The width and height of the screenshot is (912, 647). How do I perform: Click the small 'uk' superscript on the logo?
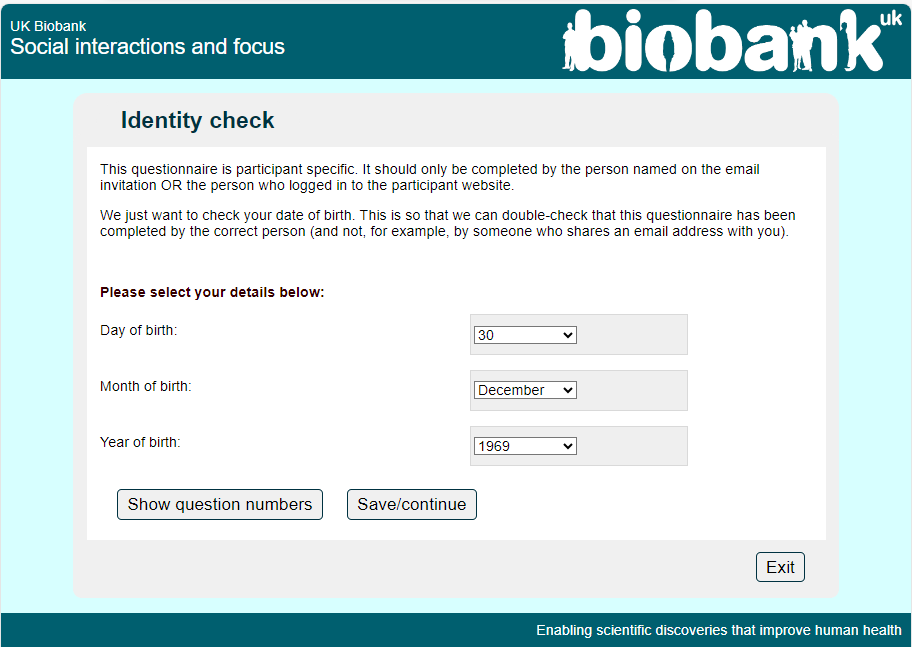[891, 19]
